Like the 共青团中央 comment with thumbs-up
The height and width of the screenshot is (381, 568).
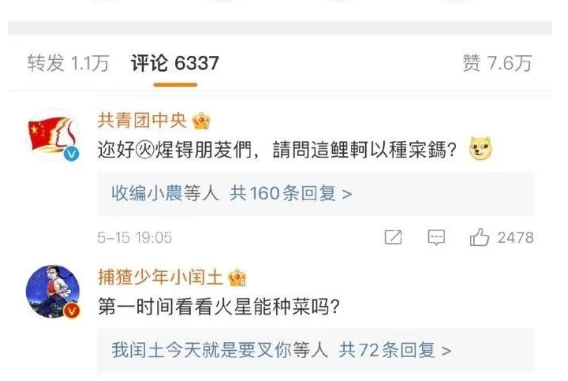pyautogui.click(x=479, y=237)
